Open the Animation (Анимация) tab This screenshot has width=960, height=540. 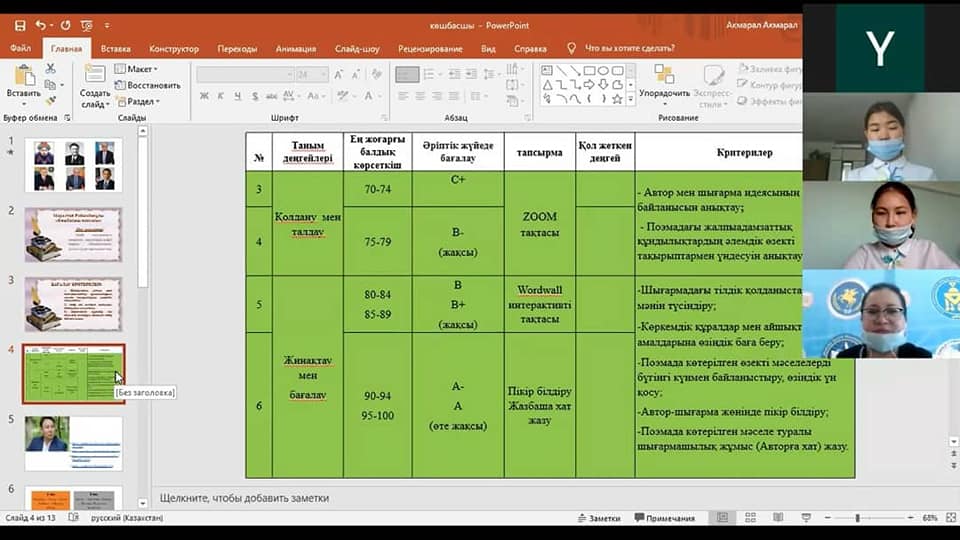(295, 48)
